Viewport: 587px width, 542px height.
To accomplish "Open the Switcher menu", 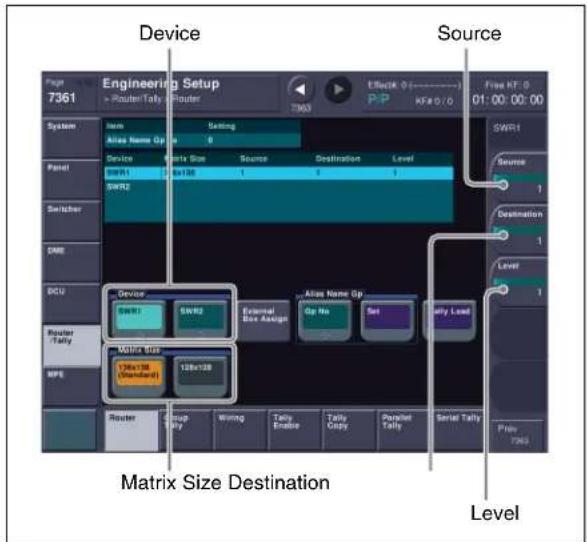I will click(71, 221).
